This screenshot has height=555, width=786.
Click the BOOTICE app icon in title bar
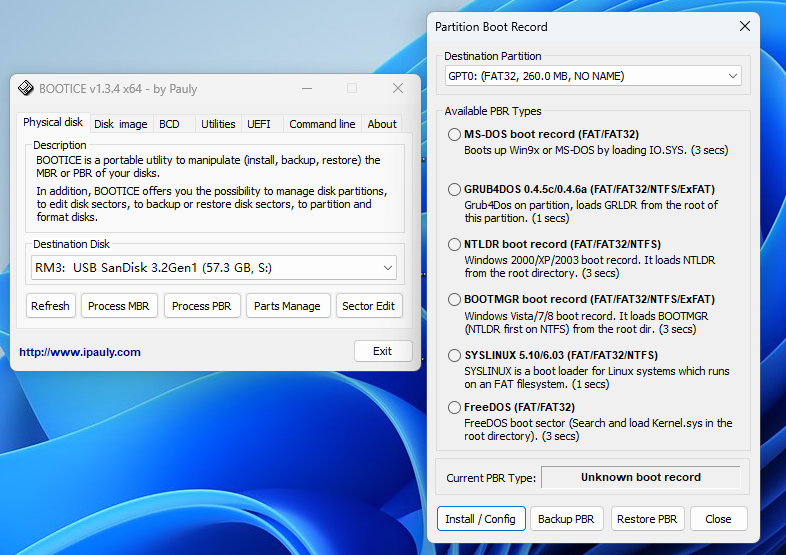pyautogui.click(x=26, y=88)
